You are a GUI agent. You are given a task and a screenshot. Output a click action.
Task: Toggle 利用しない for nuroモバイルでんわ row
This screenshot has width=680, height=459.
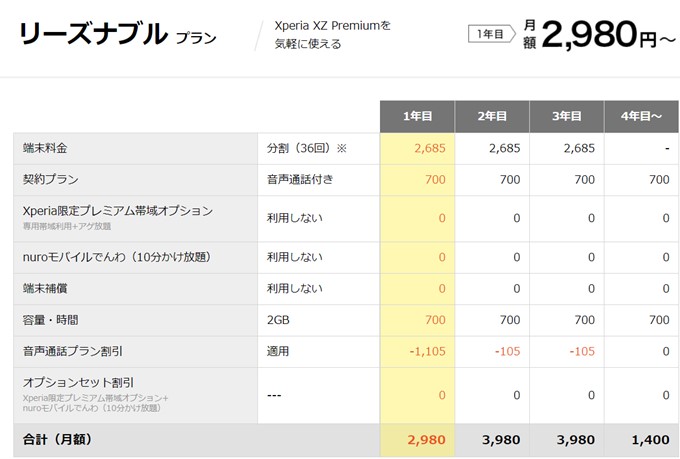pyautogui.click(x=295, y=257)
